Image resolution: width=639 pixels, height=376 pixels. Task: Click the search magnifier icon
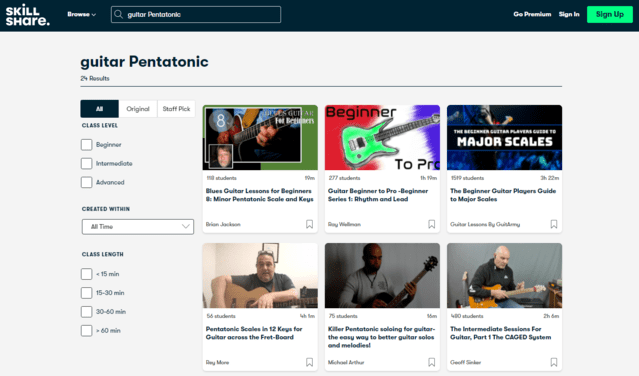[x=118, y=14]
